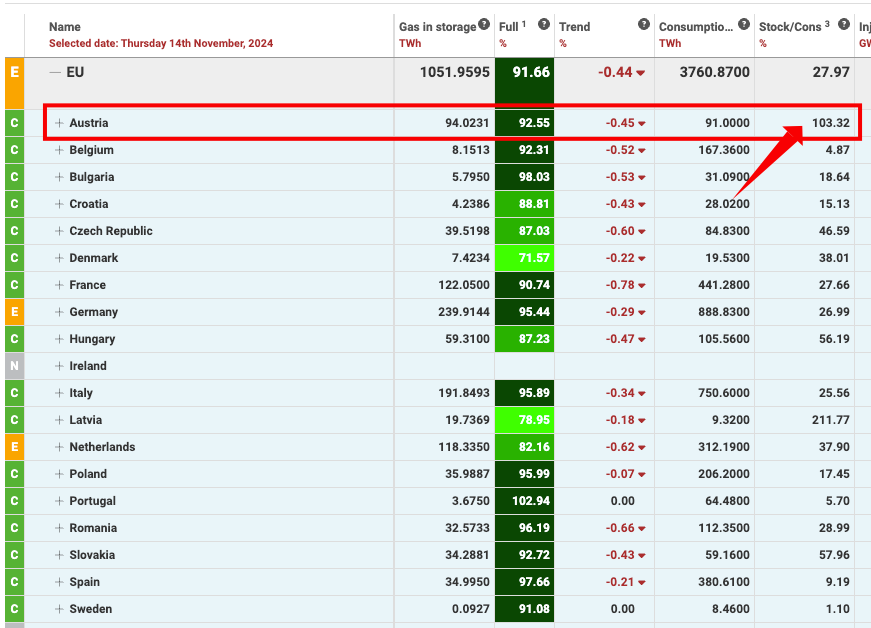Click the grey N badge beside Ireland
This screenshot has height=628, width=871.
[x=14, y=366]
